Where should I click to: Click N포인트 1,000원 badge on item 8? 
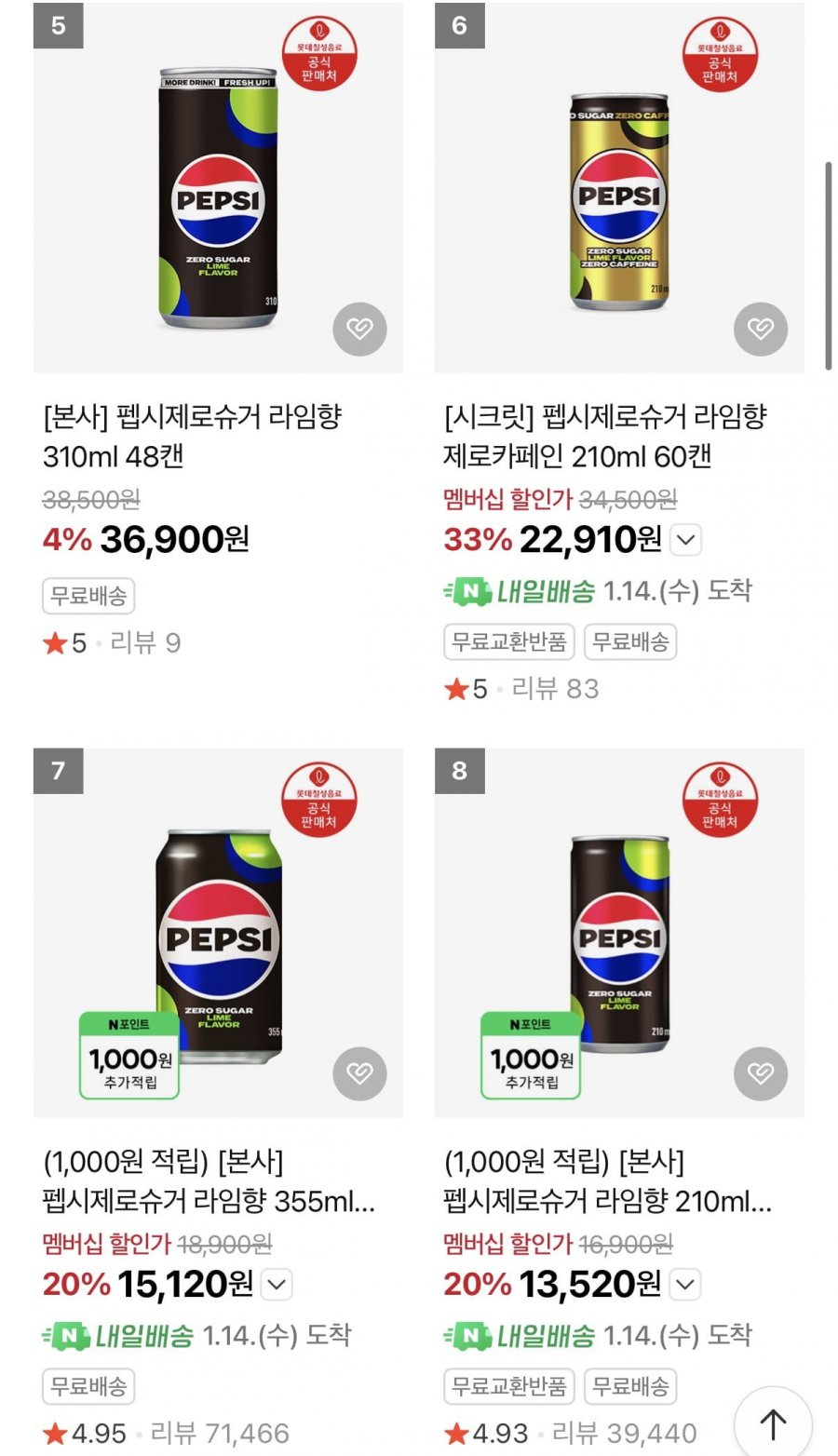coord(531,1055)
